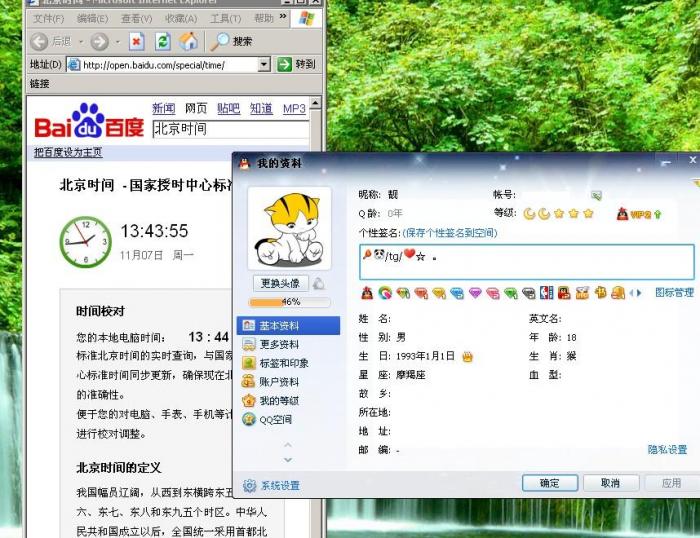
Task: Open the 编辑(E) menu
Action: click(x=92, y=19)
